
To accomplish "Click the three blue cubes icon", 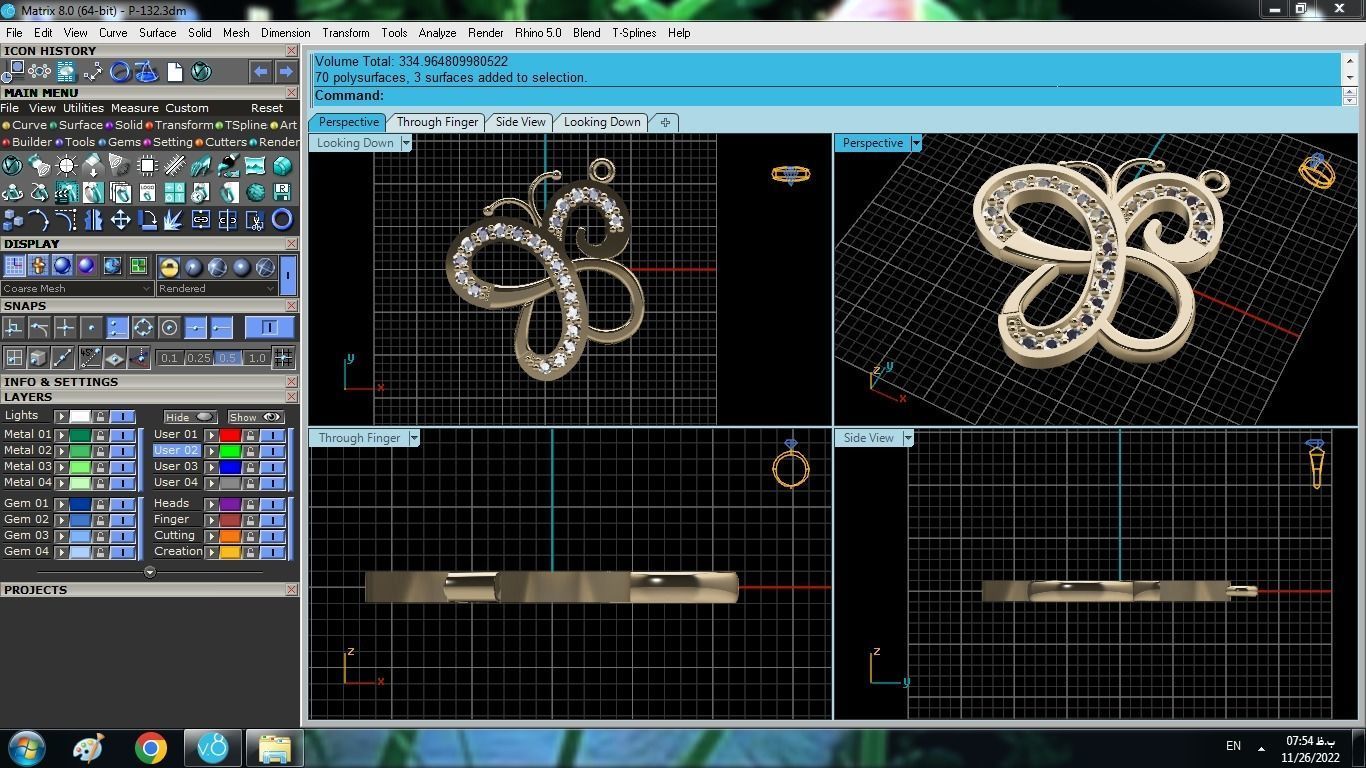I will 13,219.
